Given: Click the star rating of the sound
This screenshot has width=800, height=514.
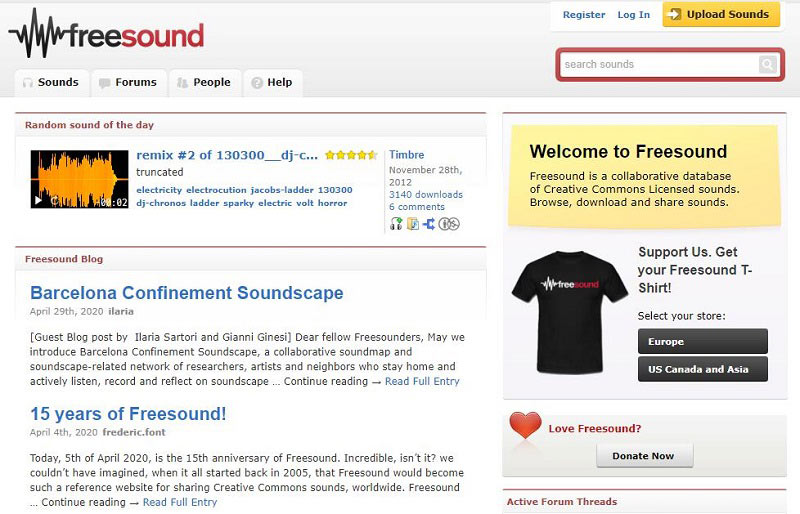Looking at the screenshot, I should [x=351, y=155].
